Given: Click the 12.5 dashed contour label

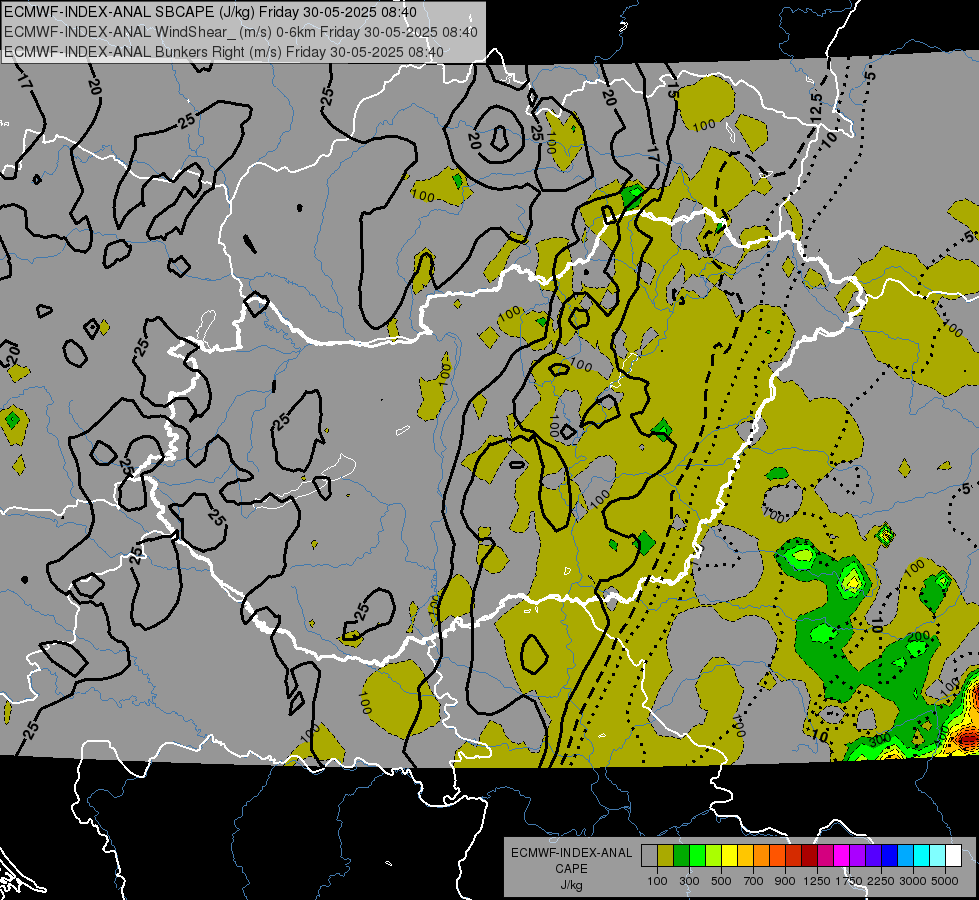Looking at the screenshot, I should pos(815,107).
